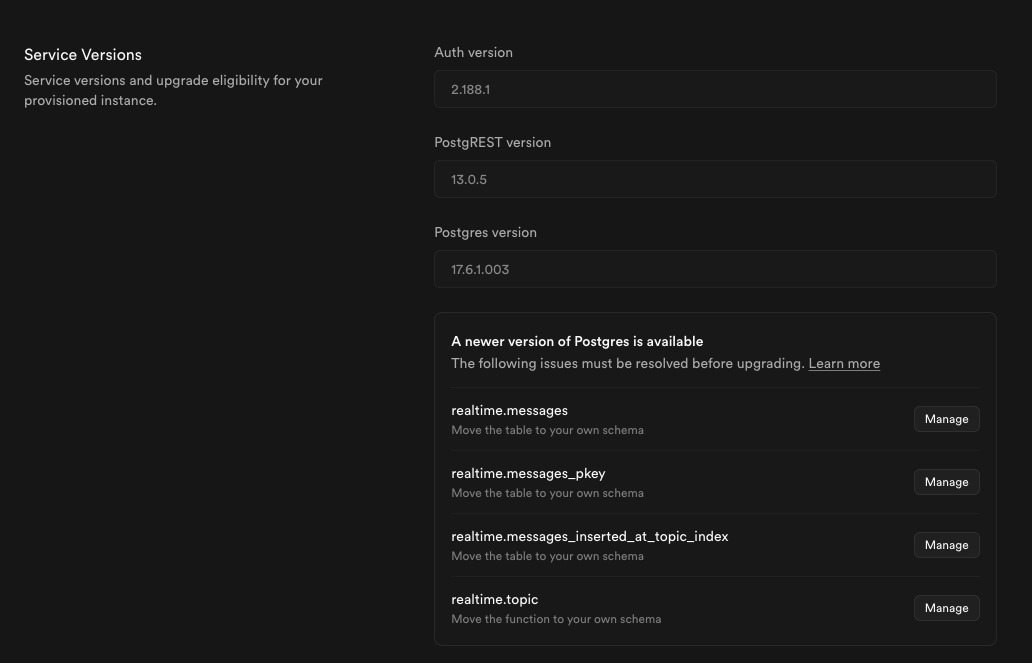
Task: Click the Manage button for realtime.messages
Action: [945, 419]
